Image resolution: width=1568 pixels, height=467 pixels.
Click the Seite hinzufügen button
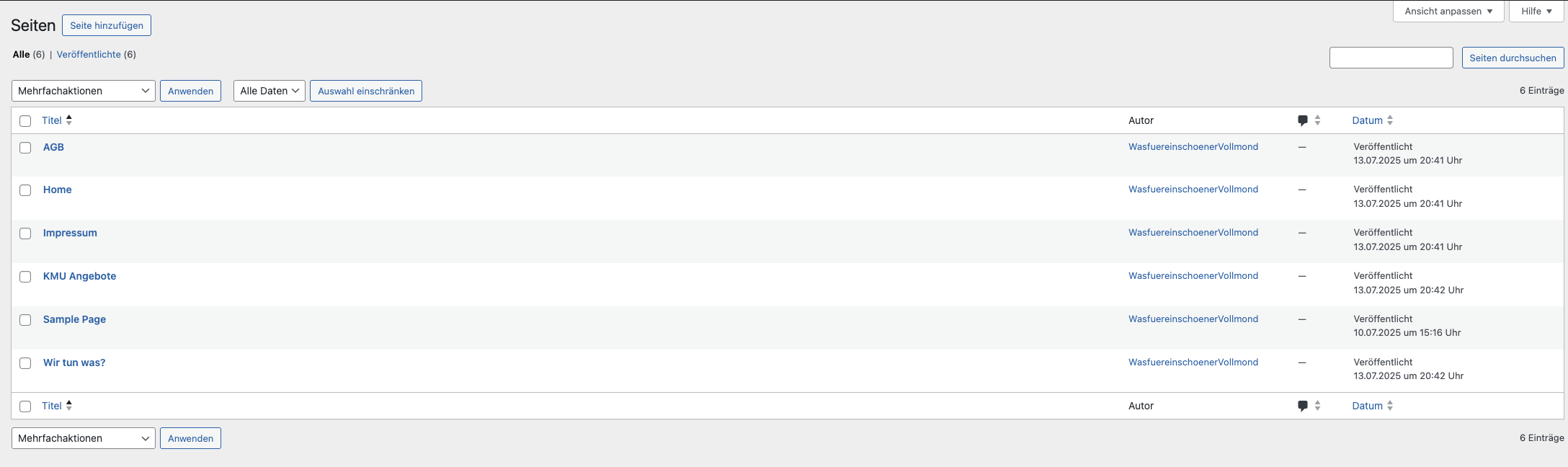(x=107, y=25)
